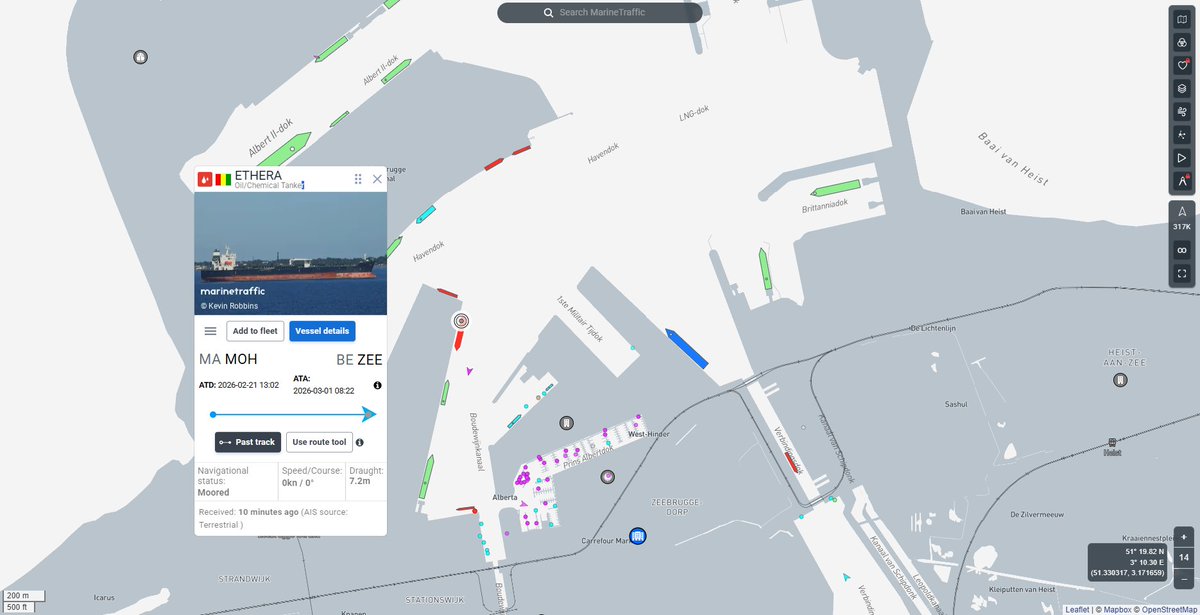Click Use route tool button
Screen dimensions: 1200x615
pyautogui.click(x=318, y=442)
